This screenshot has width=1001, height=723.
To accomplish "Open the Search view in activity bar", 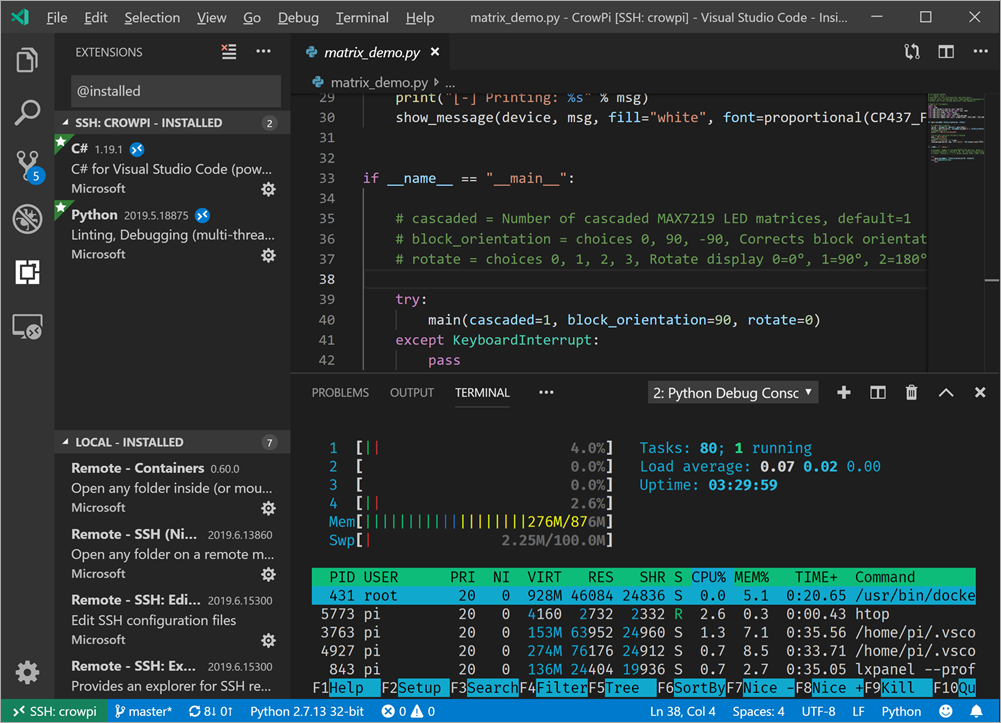I will pyautogui.click(x=27, y=112).
